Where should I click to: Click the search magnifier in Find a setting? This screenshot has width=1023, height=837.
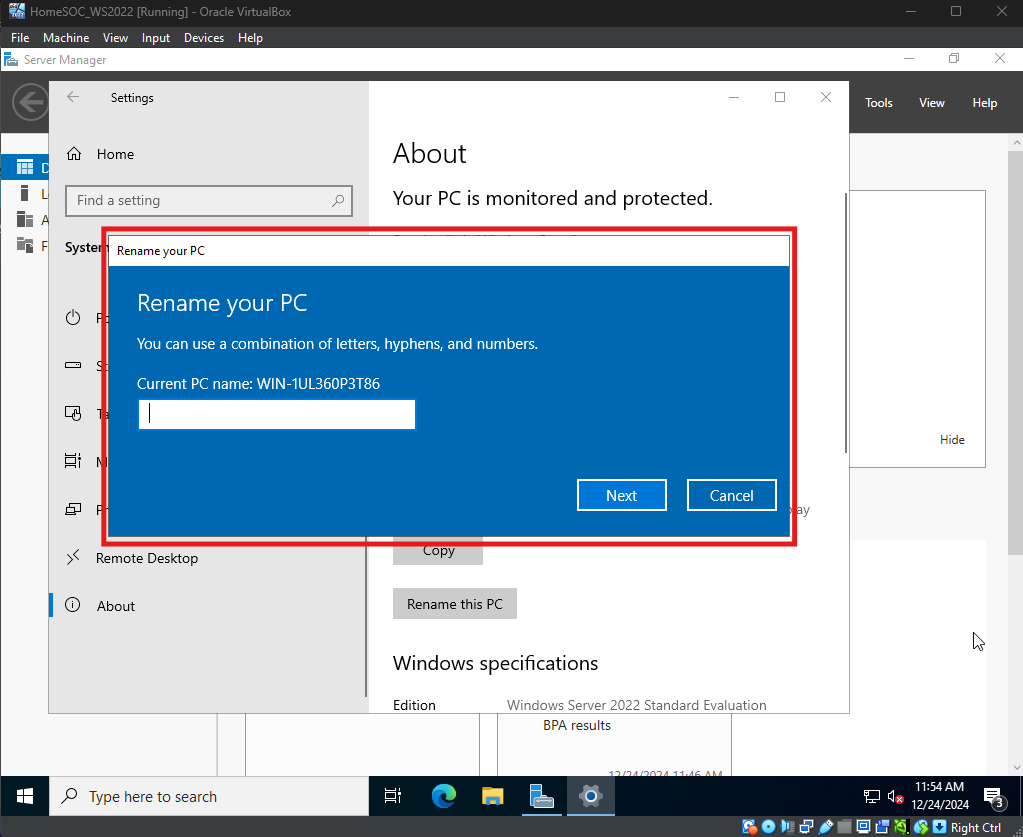coord(339,200)
